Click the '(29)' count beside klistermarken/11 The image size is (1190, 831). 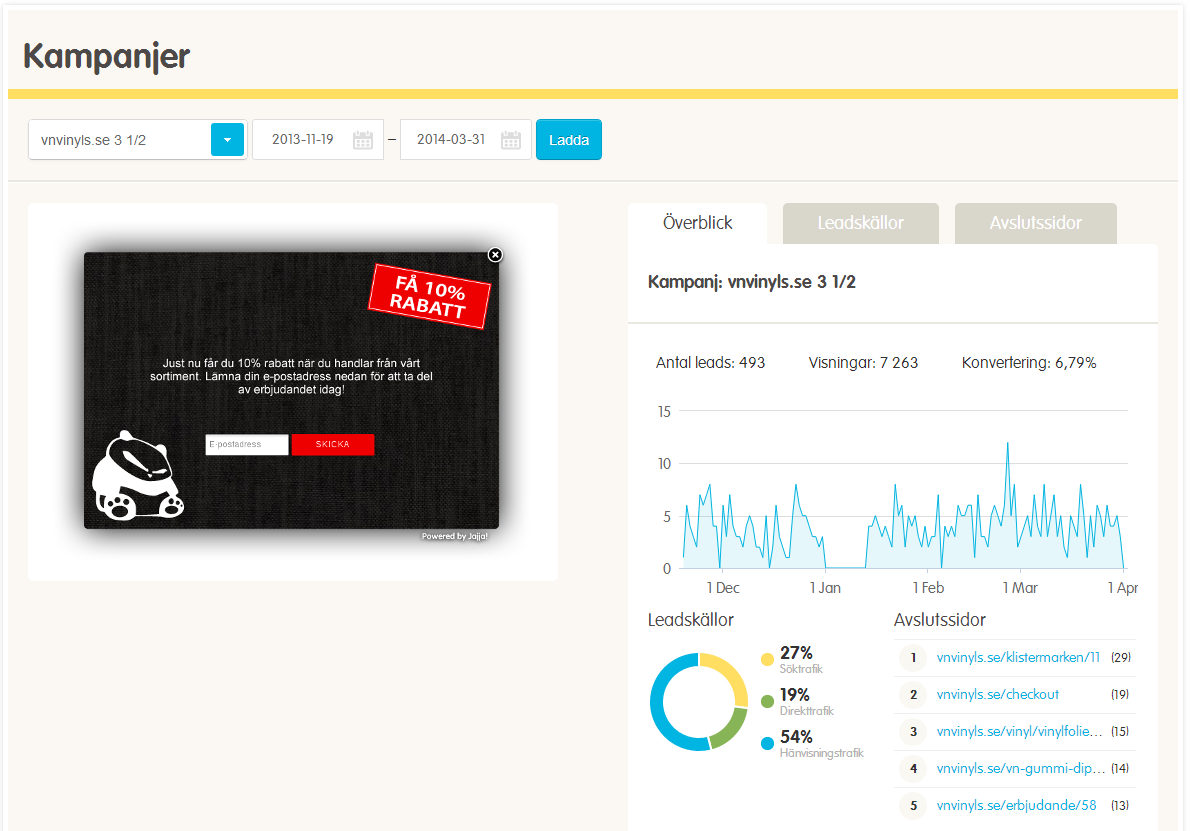tap(1121, 658)
